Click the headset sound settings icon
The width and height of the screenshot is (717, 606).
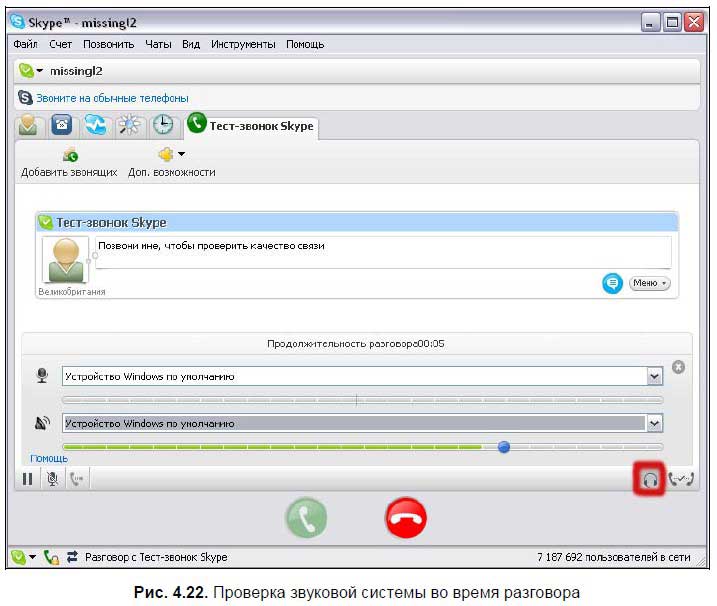coord(650,479)
